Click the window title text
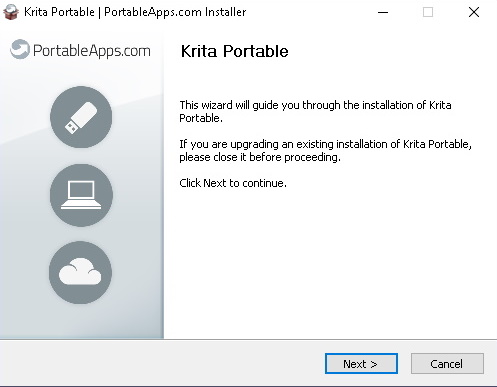The height and width of the screenshot is (387, 497). (135, 12)
